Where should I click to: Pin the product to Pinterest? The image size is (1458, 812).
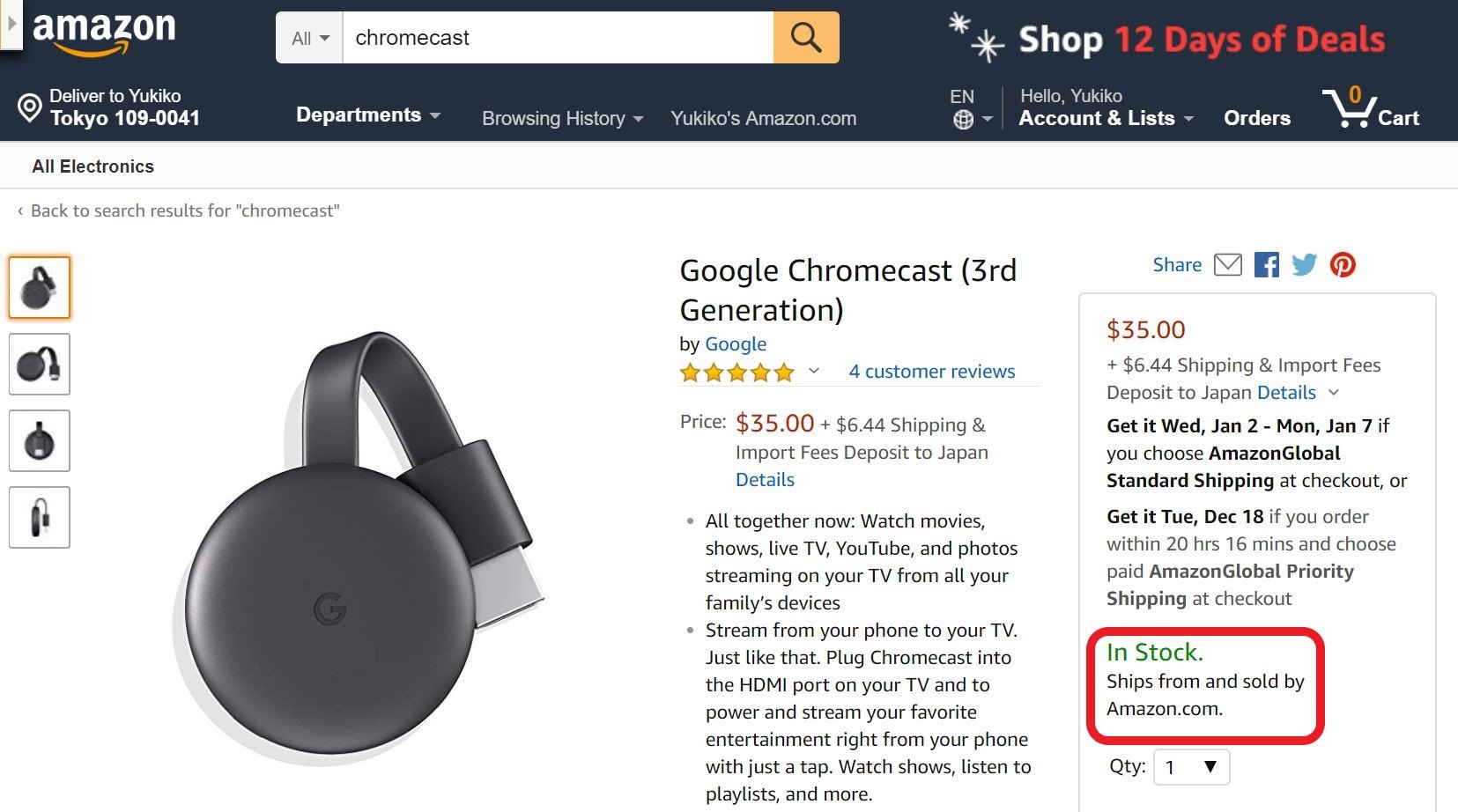pos(1343,264)
